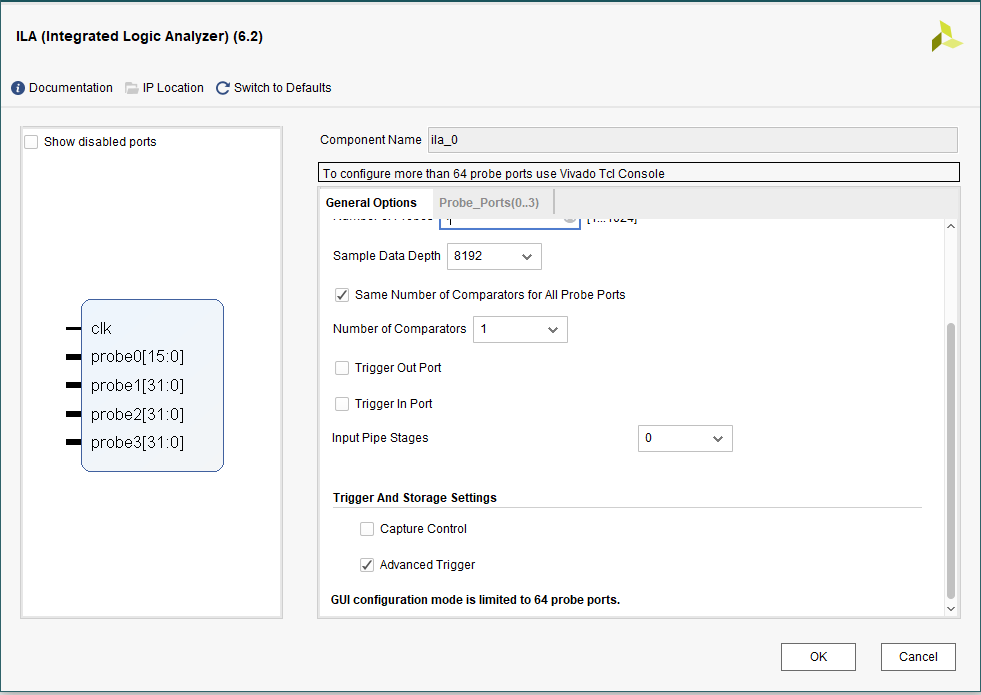This screenshot has height=695, width=981.
Task: Select the probe0[15:0] port label
Action: 137,357
